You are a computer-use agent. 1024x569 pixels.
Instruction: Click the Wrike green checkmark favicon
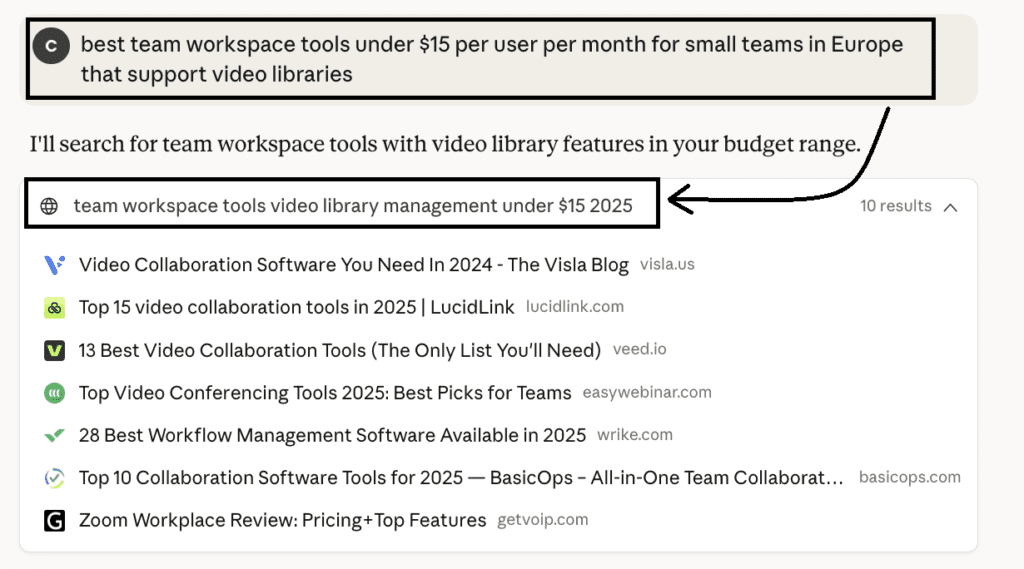[x=55, y=436]
